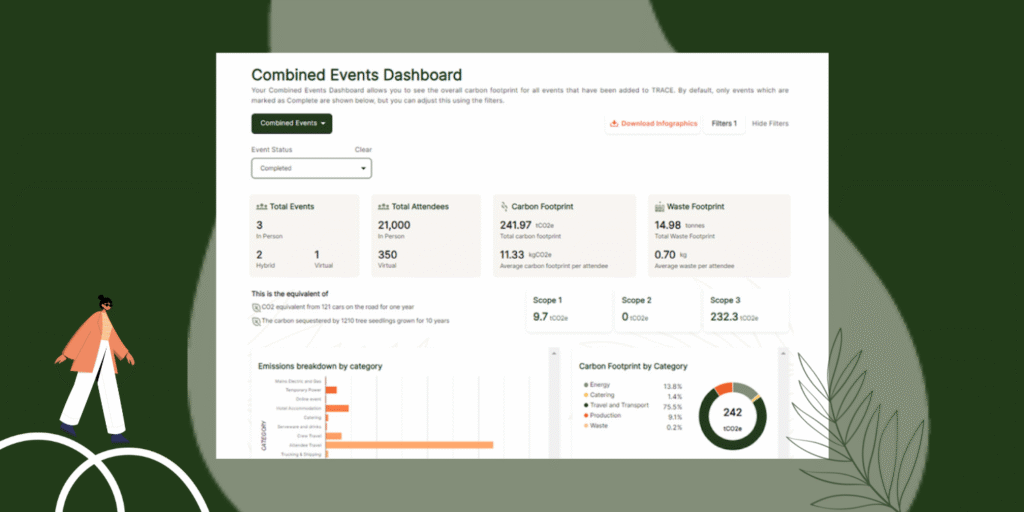The image size is (1024, 512).
Task: Expand the Completed status dropdown
Action: (312, 168)
